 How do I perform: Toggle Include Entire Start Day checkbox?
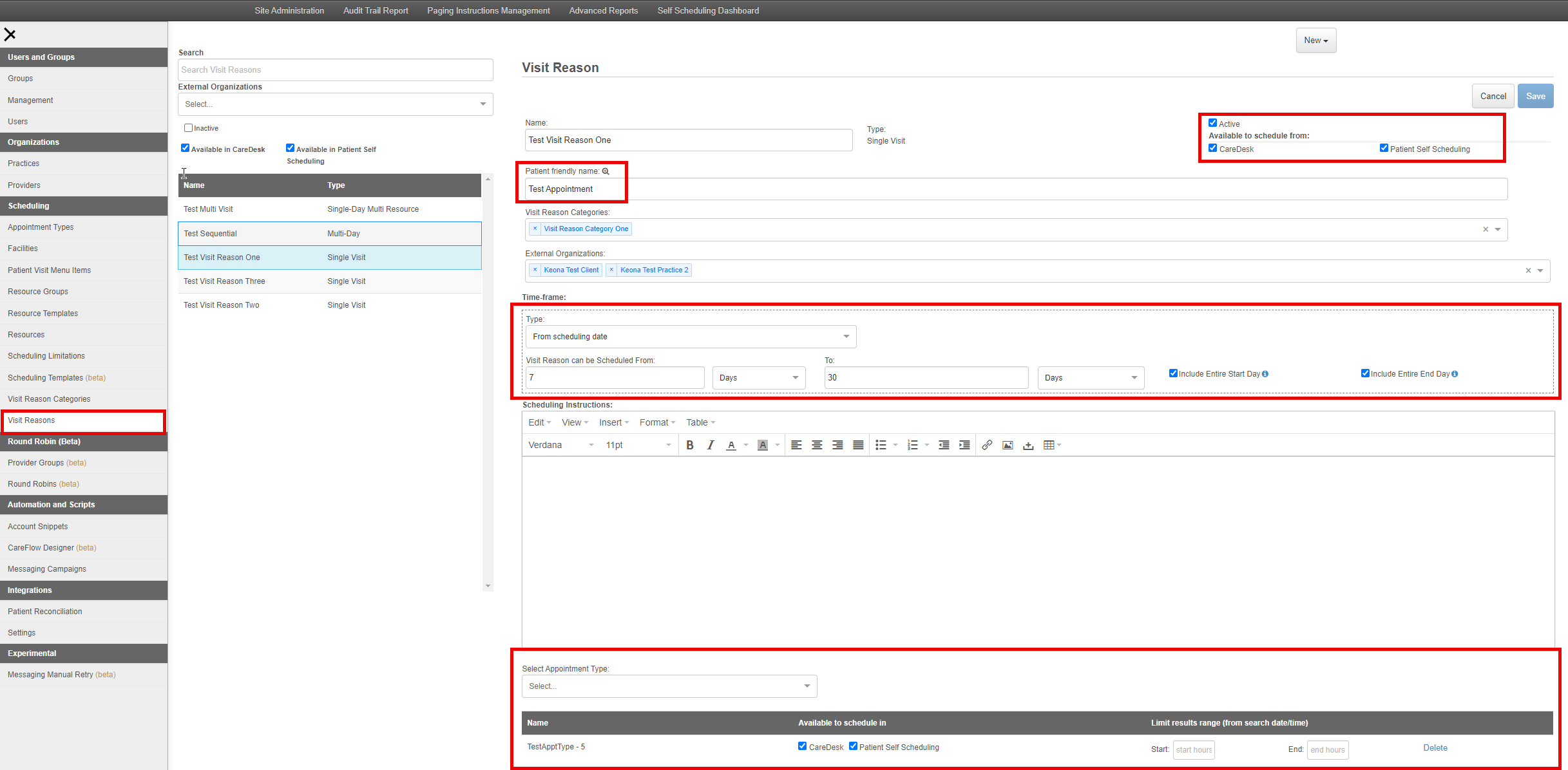click(1173, 373)
